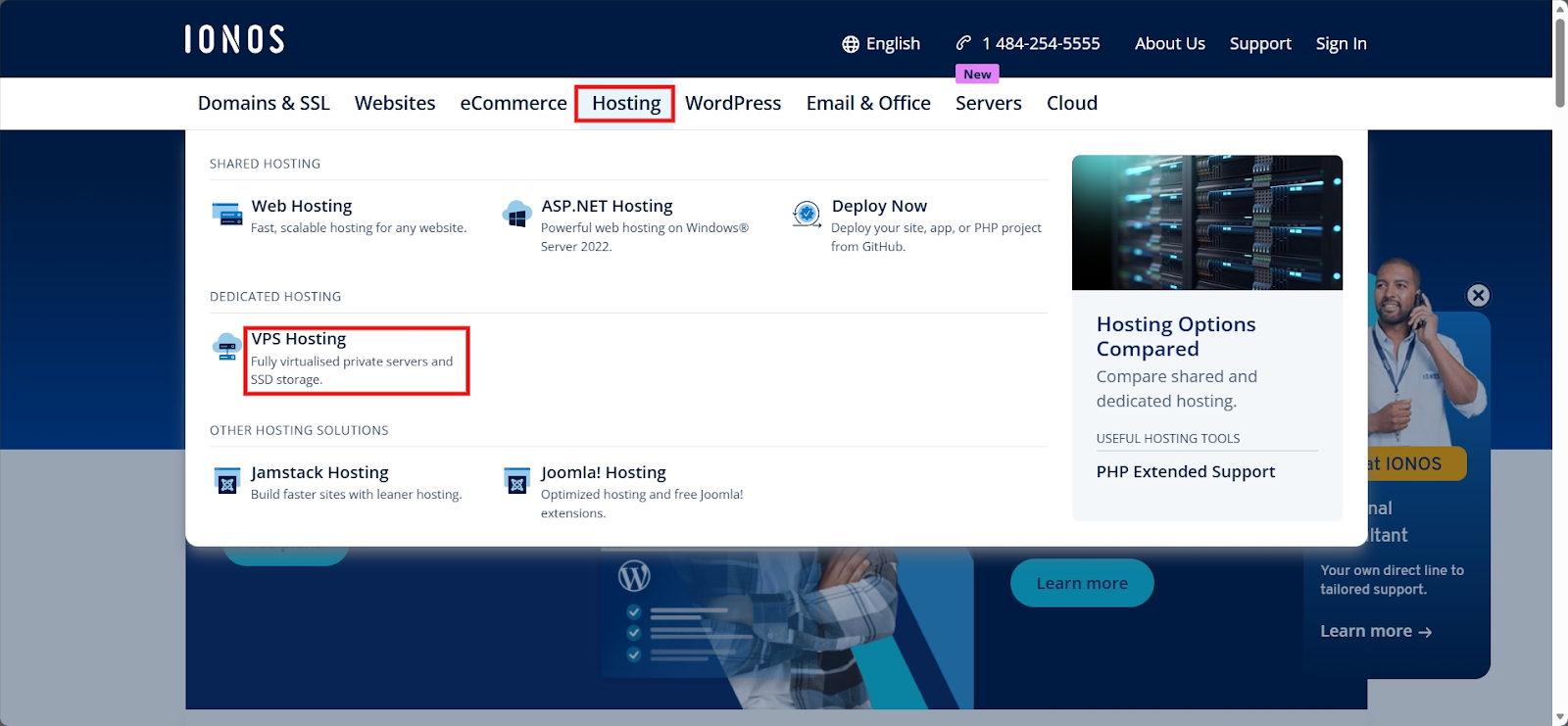Close the personal consultant popup

pos(1478,295)
